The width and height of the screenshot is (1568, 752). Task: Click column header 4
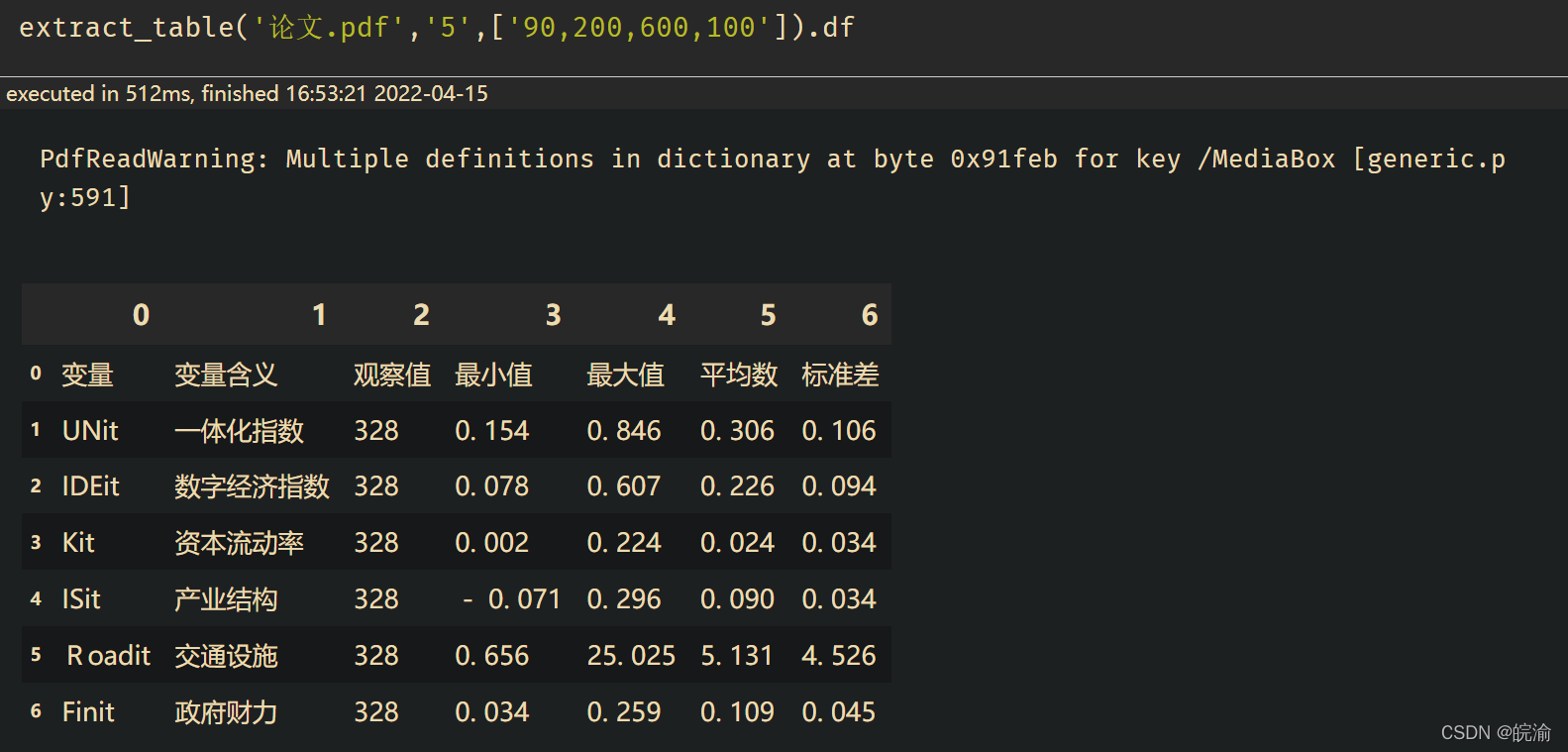[667, 314]
